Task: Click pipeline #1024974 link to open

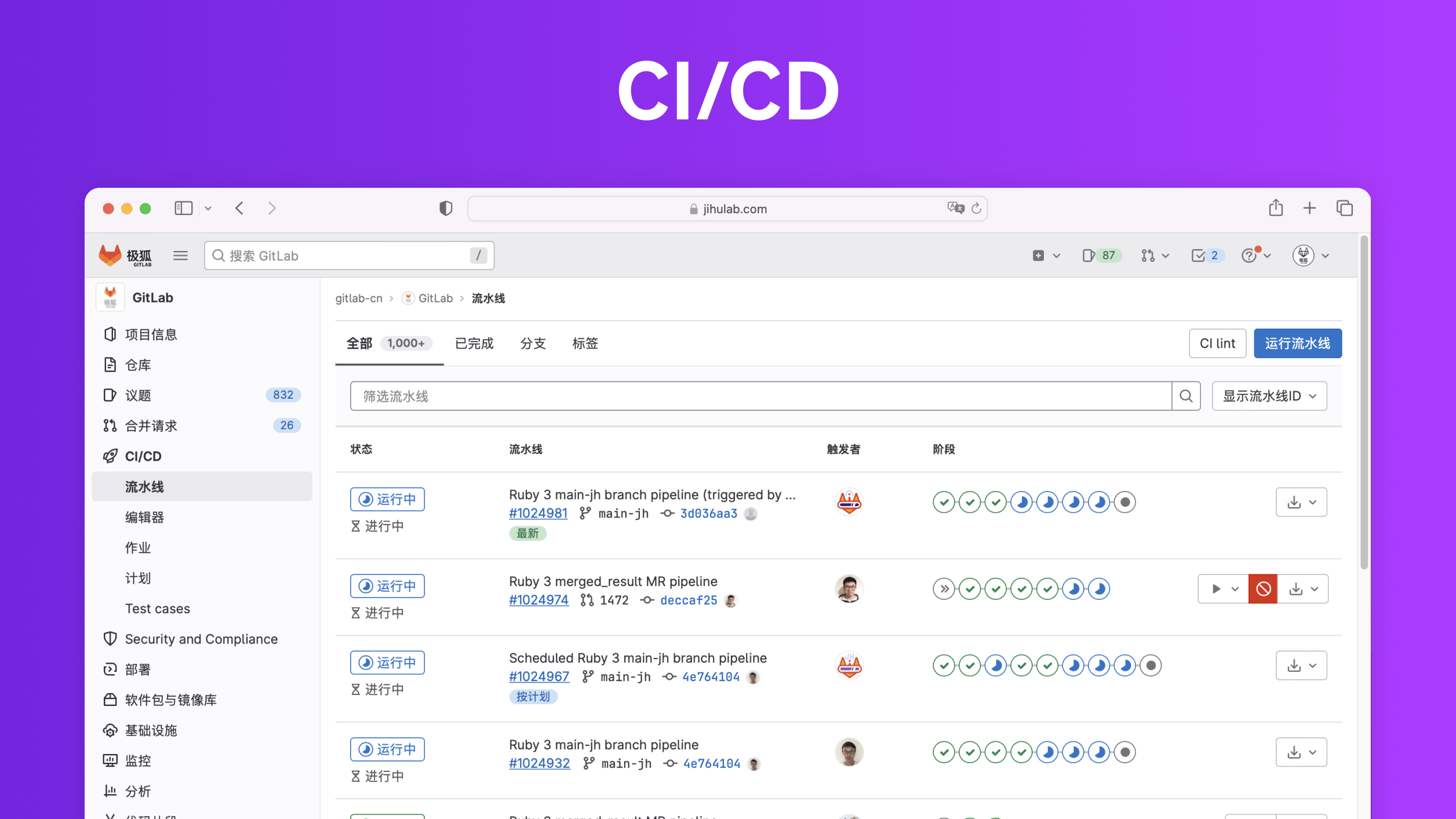Action: pos(537,600)
